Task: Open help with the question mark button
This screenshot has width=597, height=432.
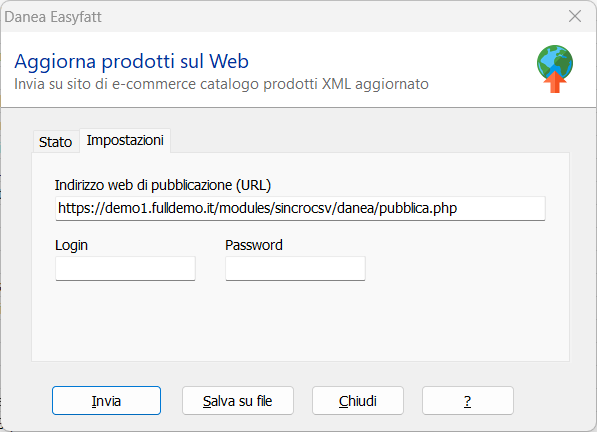Action: pos(468,401)
